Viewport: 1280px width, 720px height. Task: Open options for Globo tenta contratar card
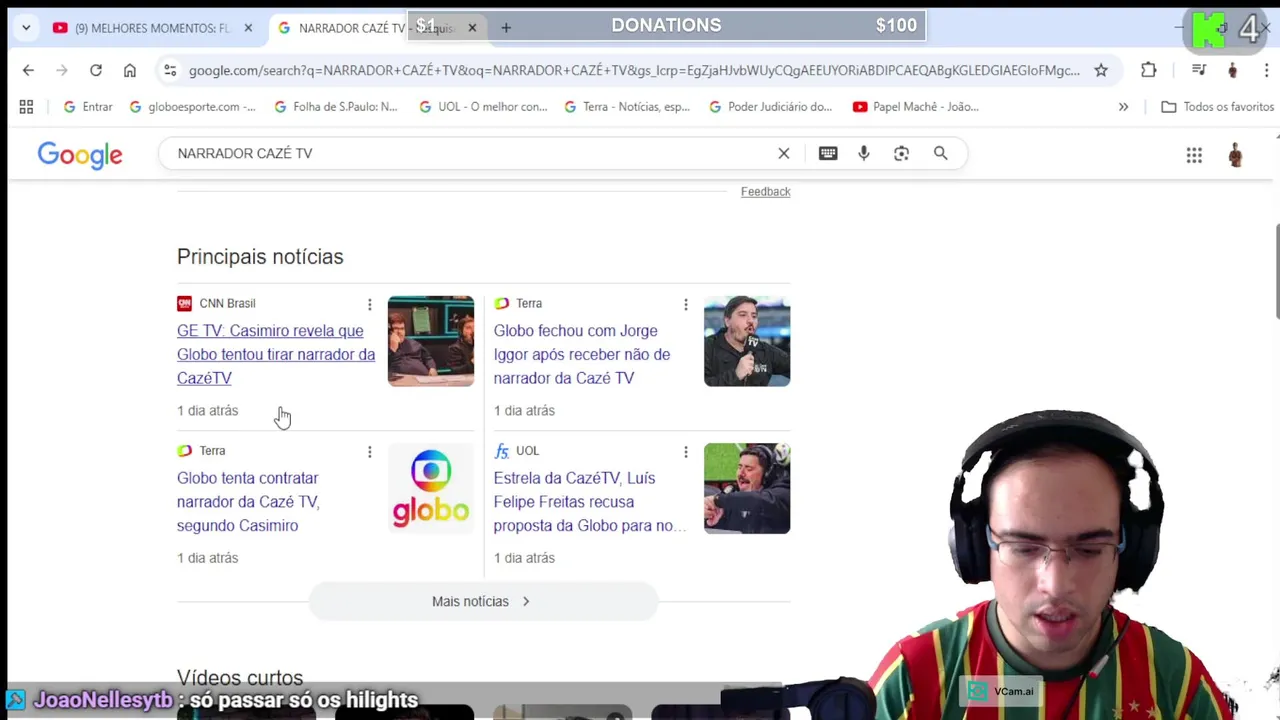click(369, 452)
